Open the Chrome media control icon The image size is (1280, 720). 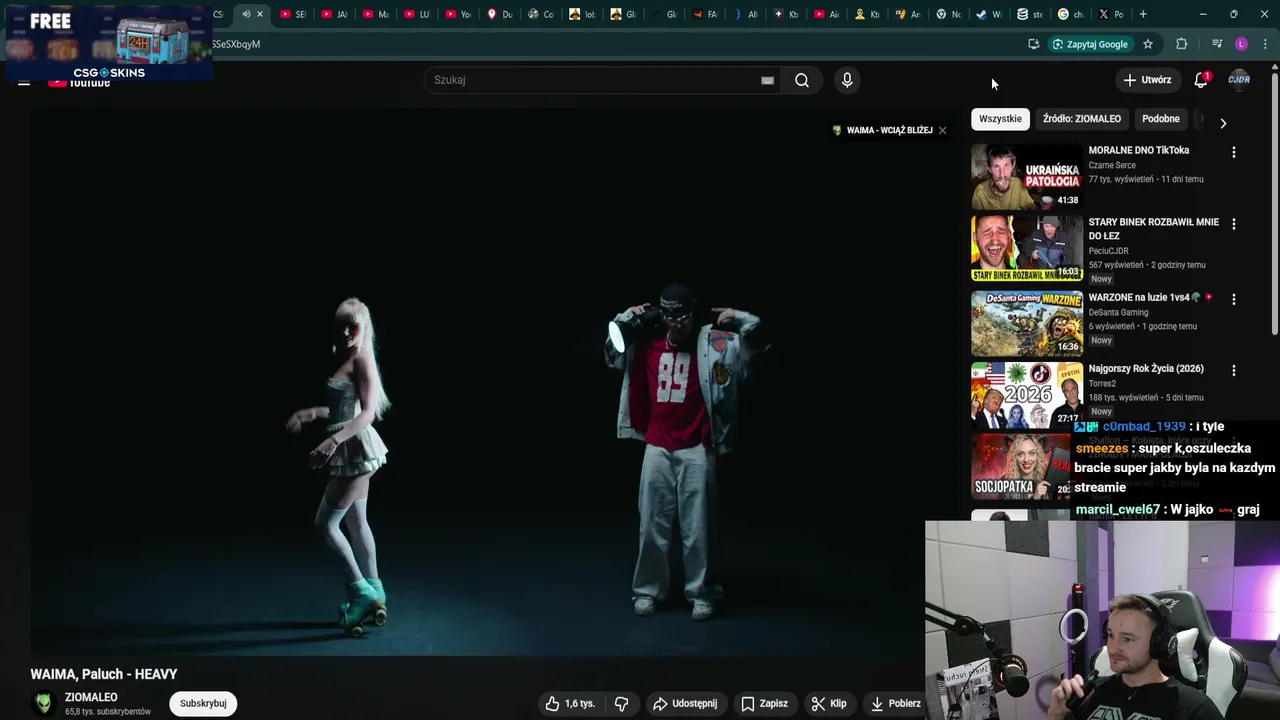tap(1217, 44)
